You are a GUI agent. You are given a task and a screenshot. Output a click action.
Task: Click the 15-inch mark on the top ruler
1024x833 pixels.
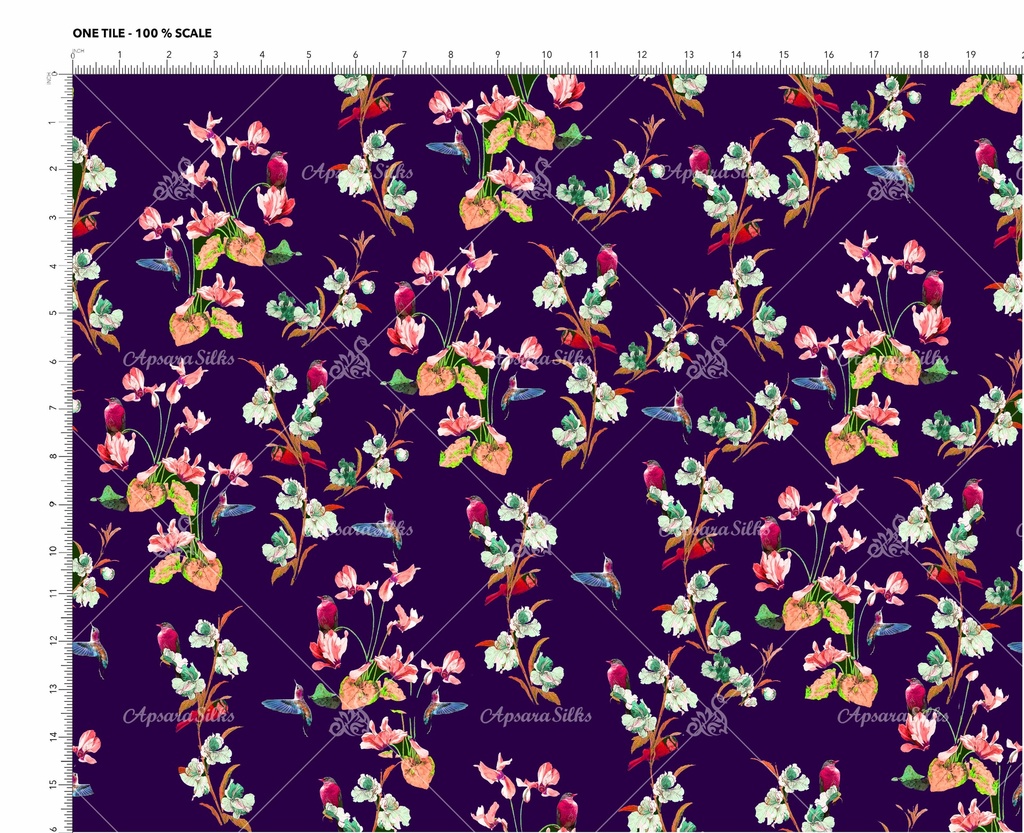point(783,56)
